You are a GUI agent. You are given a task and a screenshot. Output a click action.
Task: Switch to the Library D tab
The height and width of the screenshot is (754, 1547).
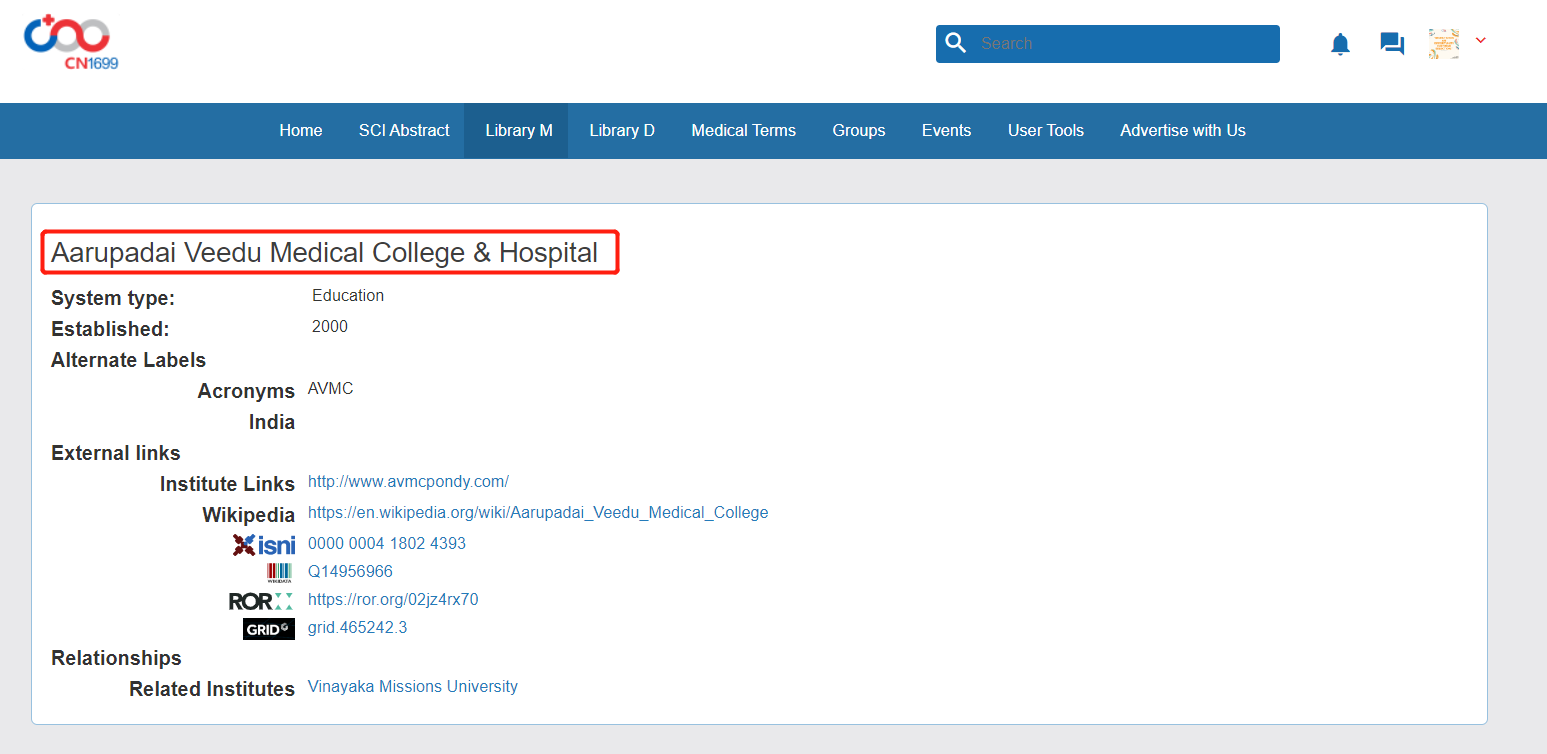[x=622, y=131]
